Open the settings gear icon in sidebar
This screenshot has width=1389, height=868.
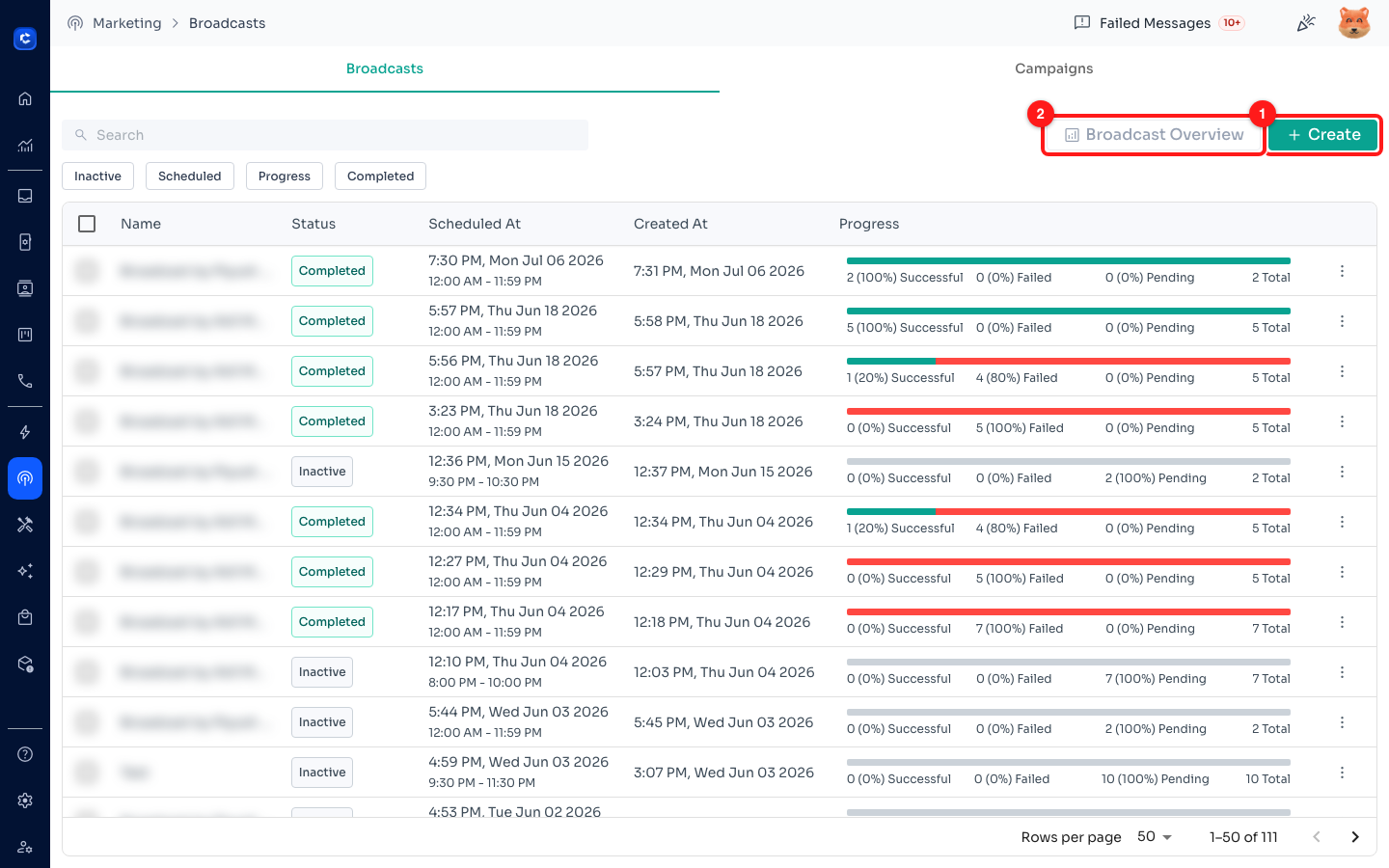click(x=25, y=800)
